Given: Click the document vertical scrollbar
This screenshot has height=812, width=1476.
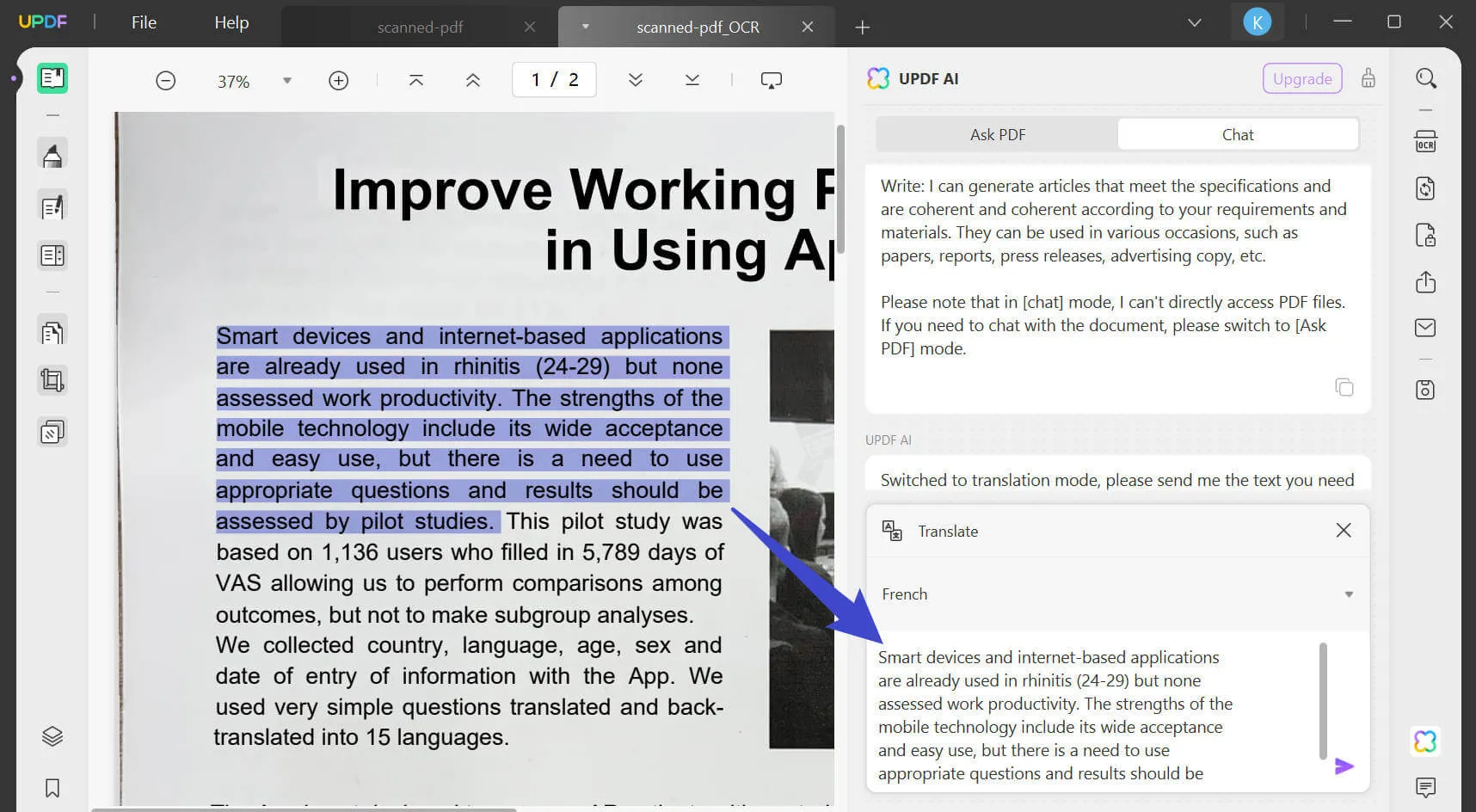Looking at the screenshot, I should tap(840, 189).
